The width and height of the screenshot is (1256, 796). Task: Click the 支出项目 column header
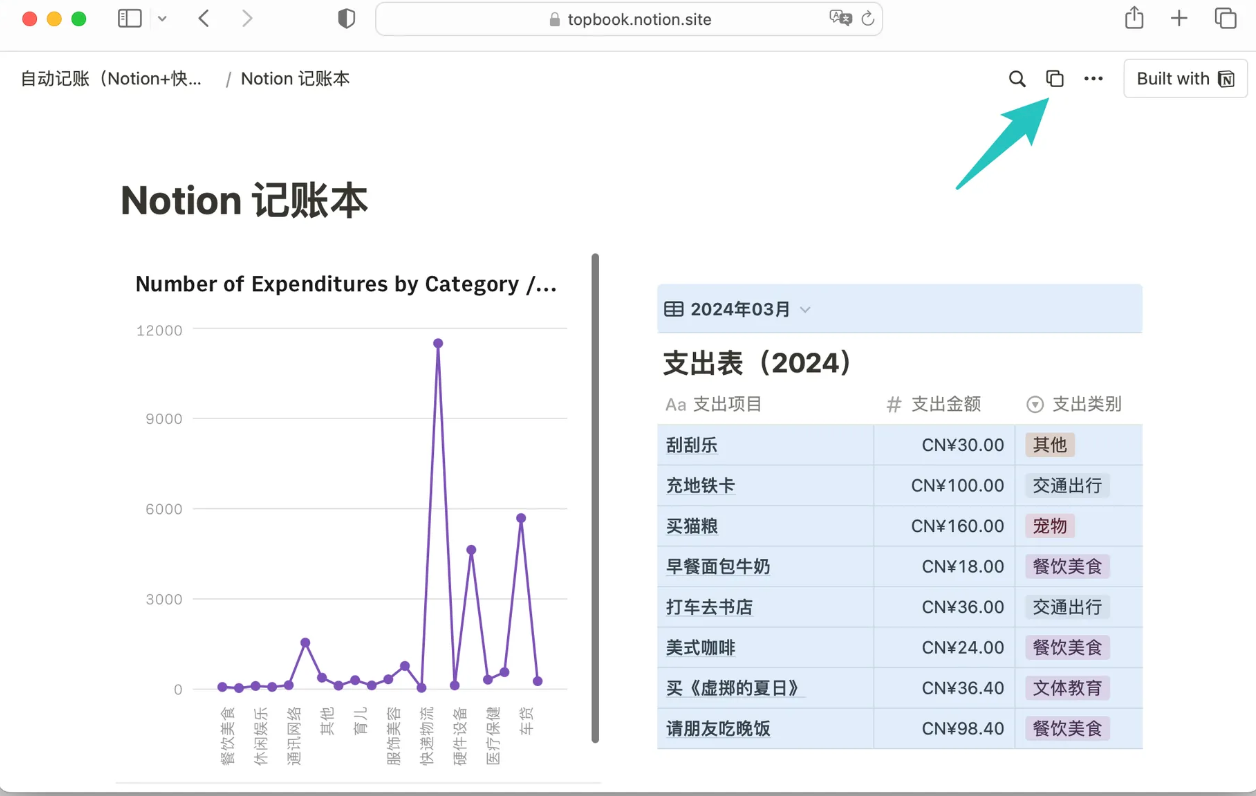pos(714,404)
